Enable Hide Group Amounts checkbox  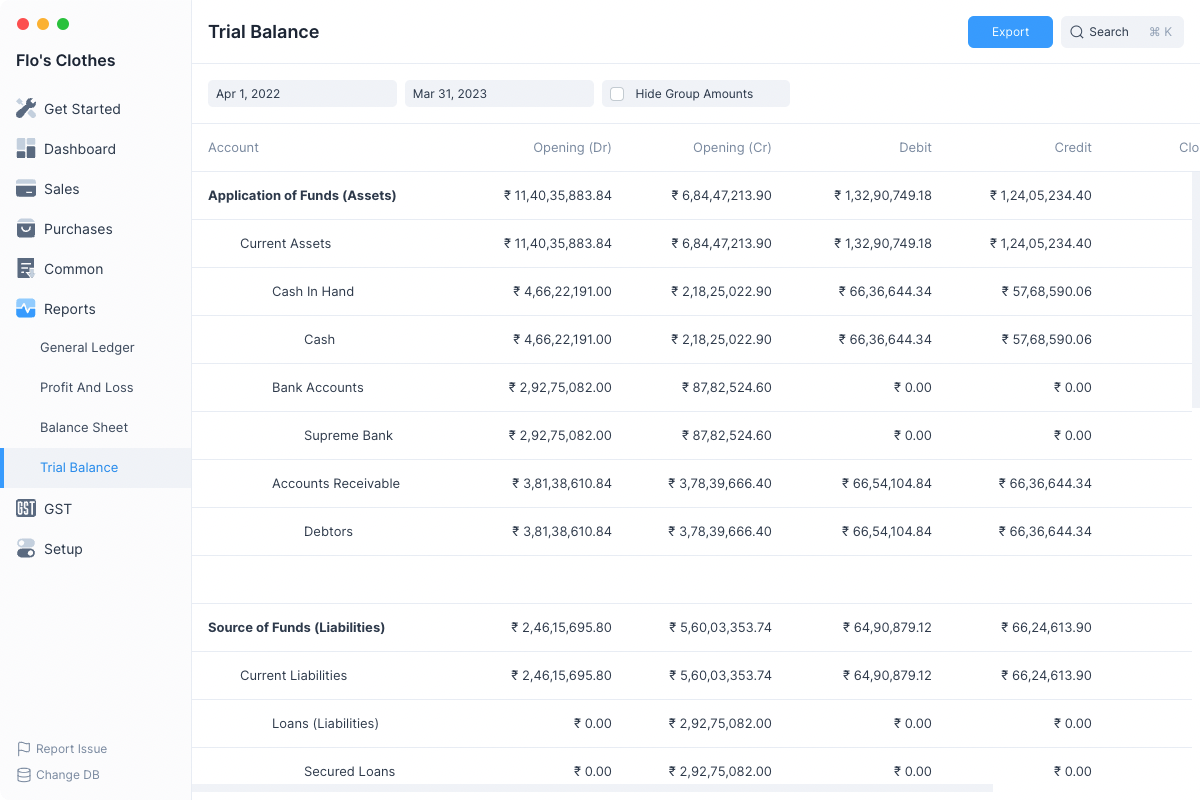pos(617,94)
